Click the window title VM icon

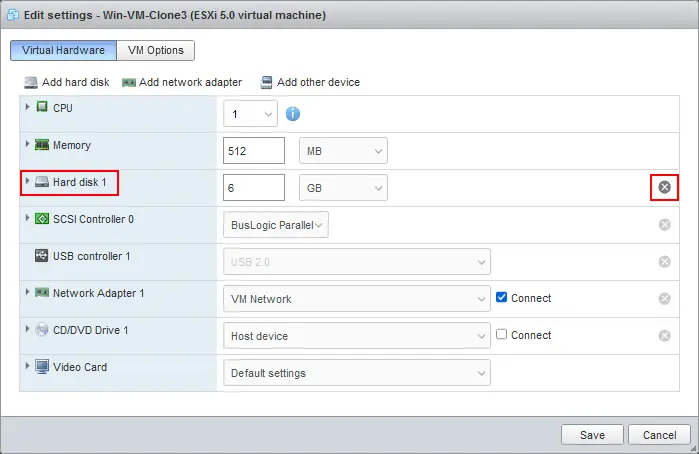click(13, 15)
